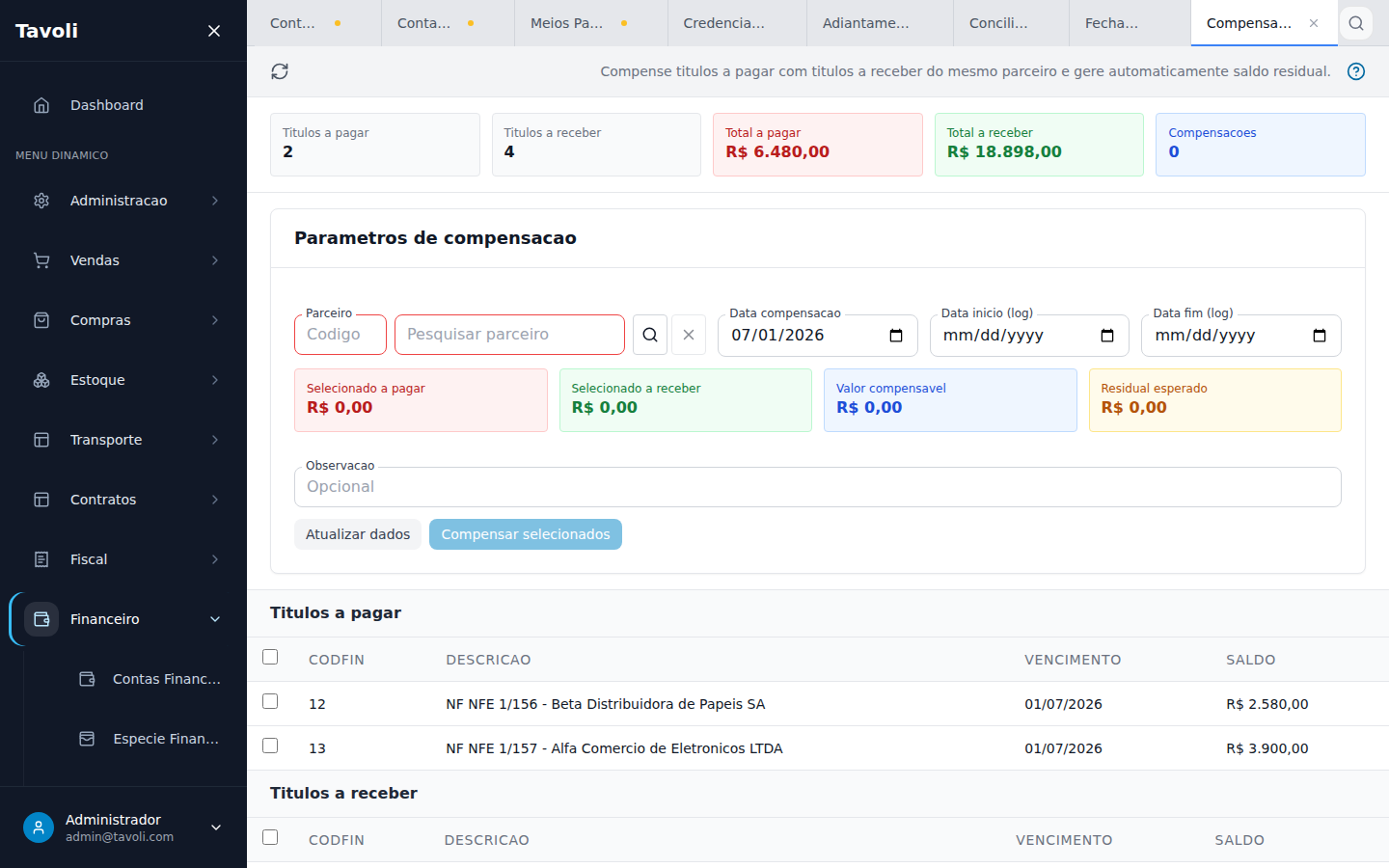Click the Total a pagar R$ 6.480,00 card
Viewport: 1389px width, 868px height.
pyautogui.click(x=818, y=145)
